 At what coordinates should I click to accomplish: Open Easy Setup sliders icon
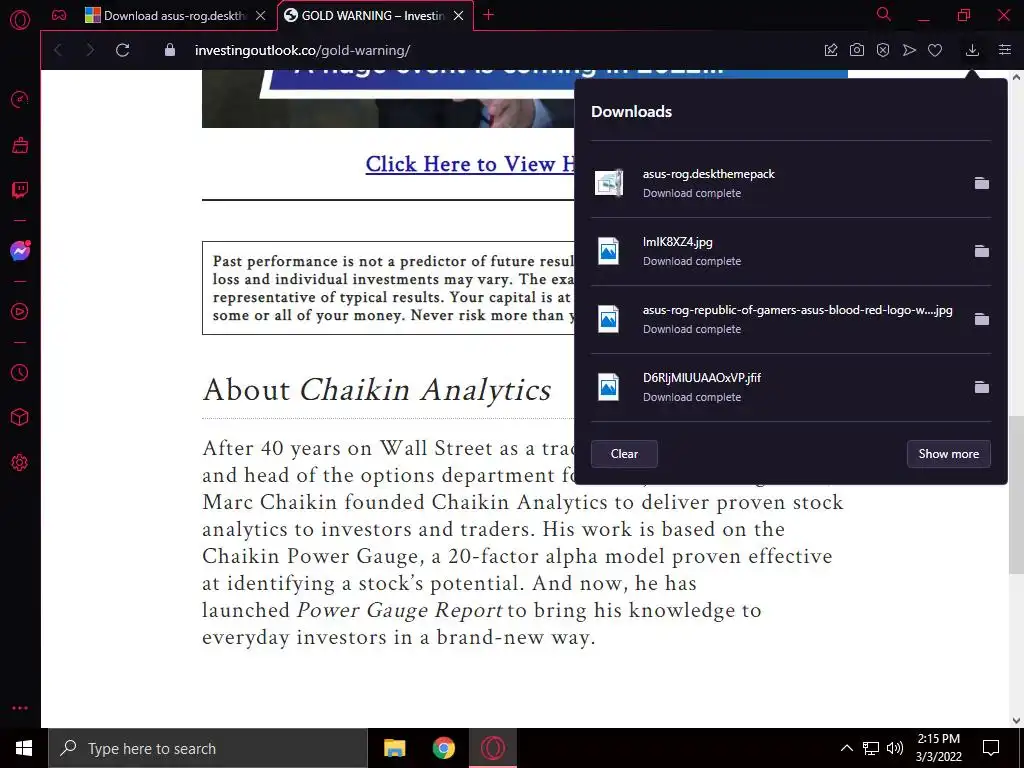click(x=1005, y=50)
